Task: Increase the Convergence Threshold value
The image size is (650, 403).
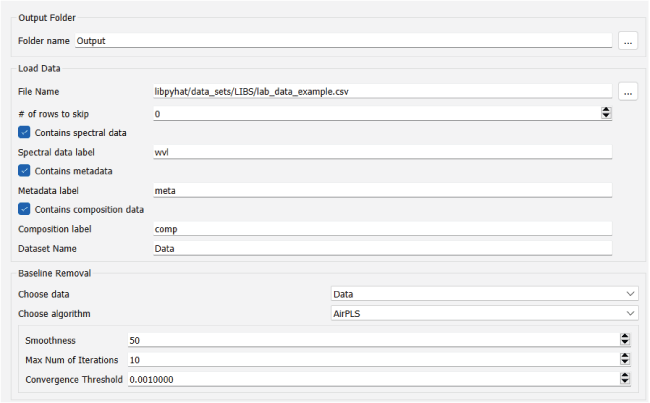Action: (x=625, y=376)
